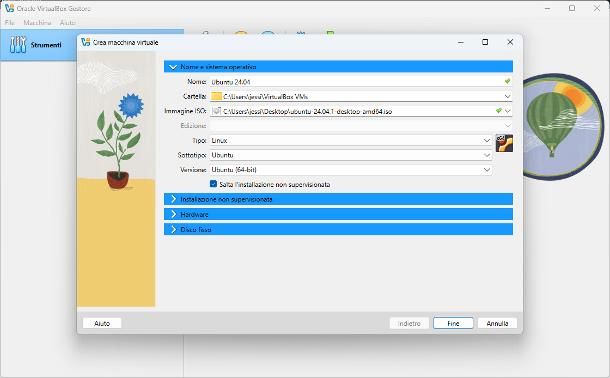Click the Ubuntu OS type icon
610x378 pixels.
504,143
